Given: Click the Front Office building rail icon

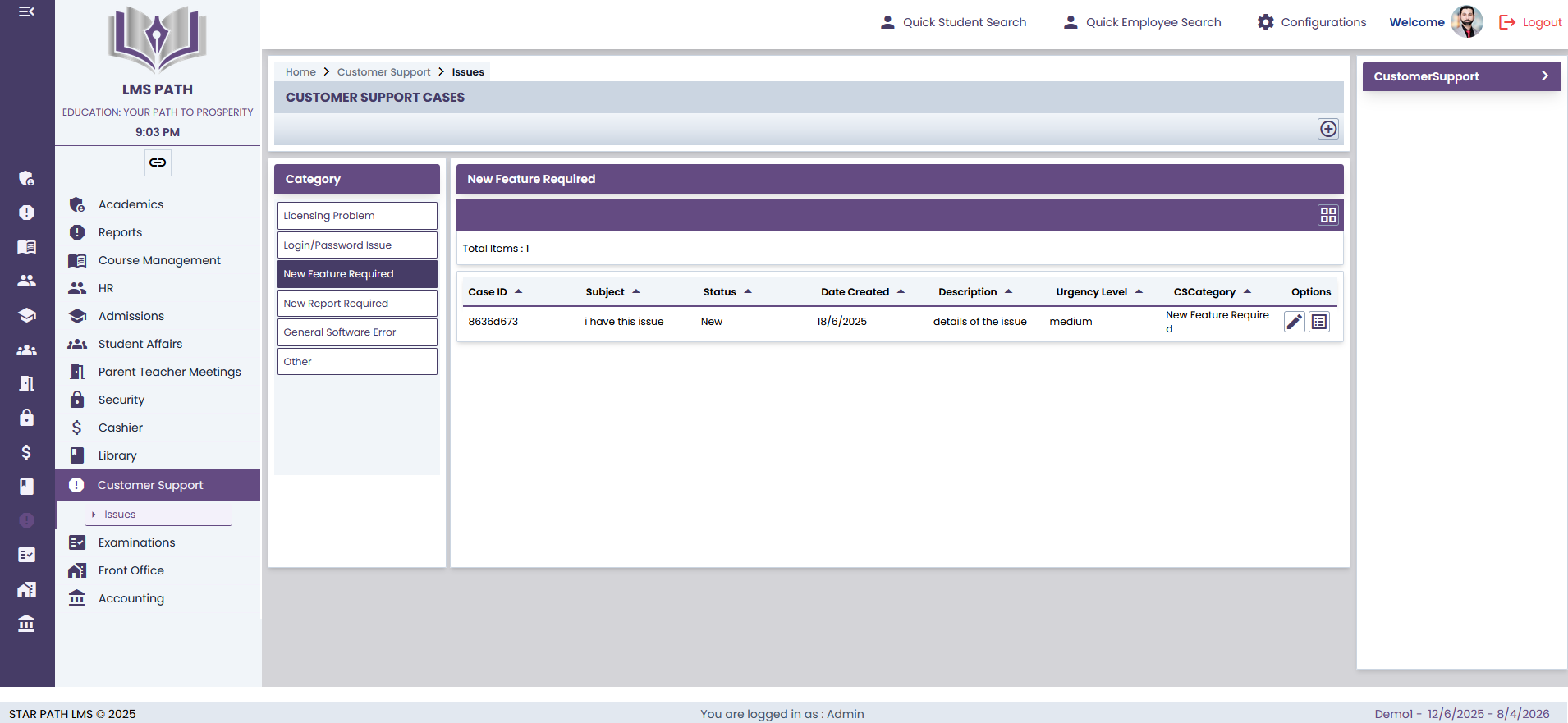Looking at the screenshot, I should (26, 589).
